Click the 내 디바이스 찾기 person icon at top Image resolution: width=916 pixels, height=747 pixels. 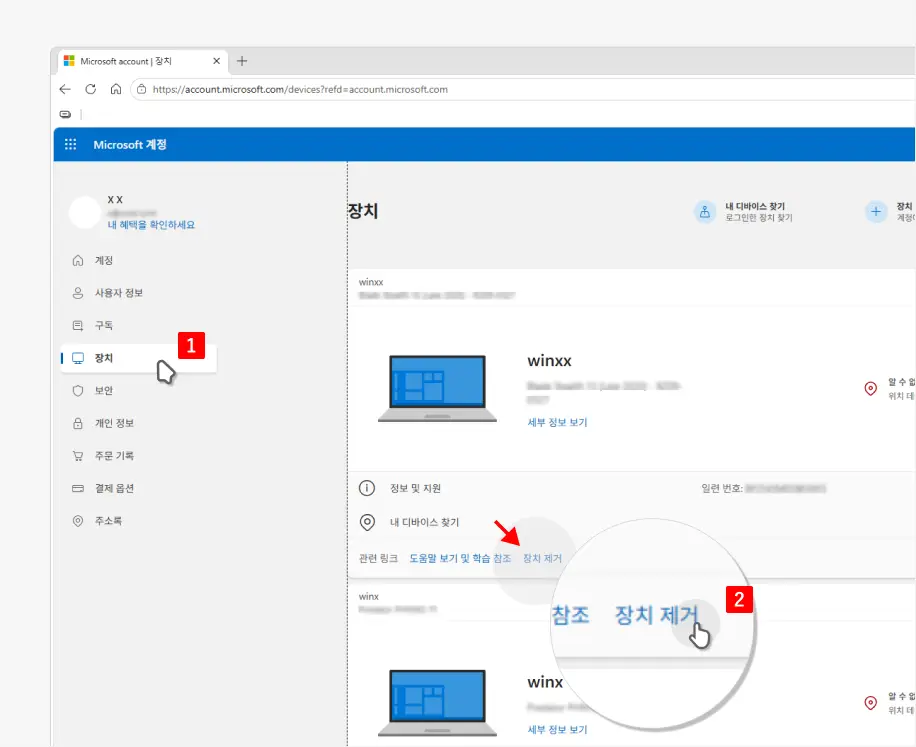pyautogui.click(x=705, y=211)
